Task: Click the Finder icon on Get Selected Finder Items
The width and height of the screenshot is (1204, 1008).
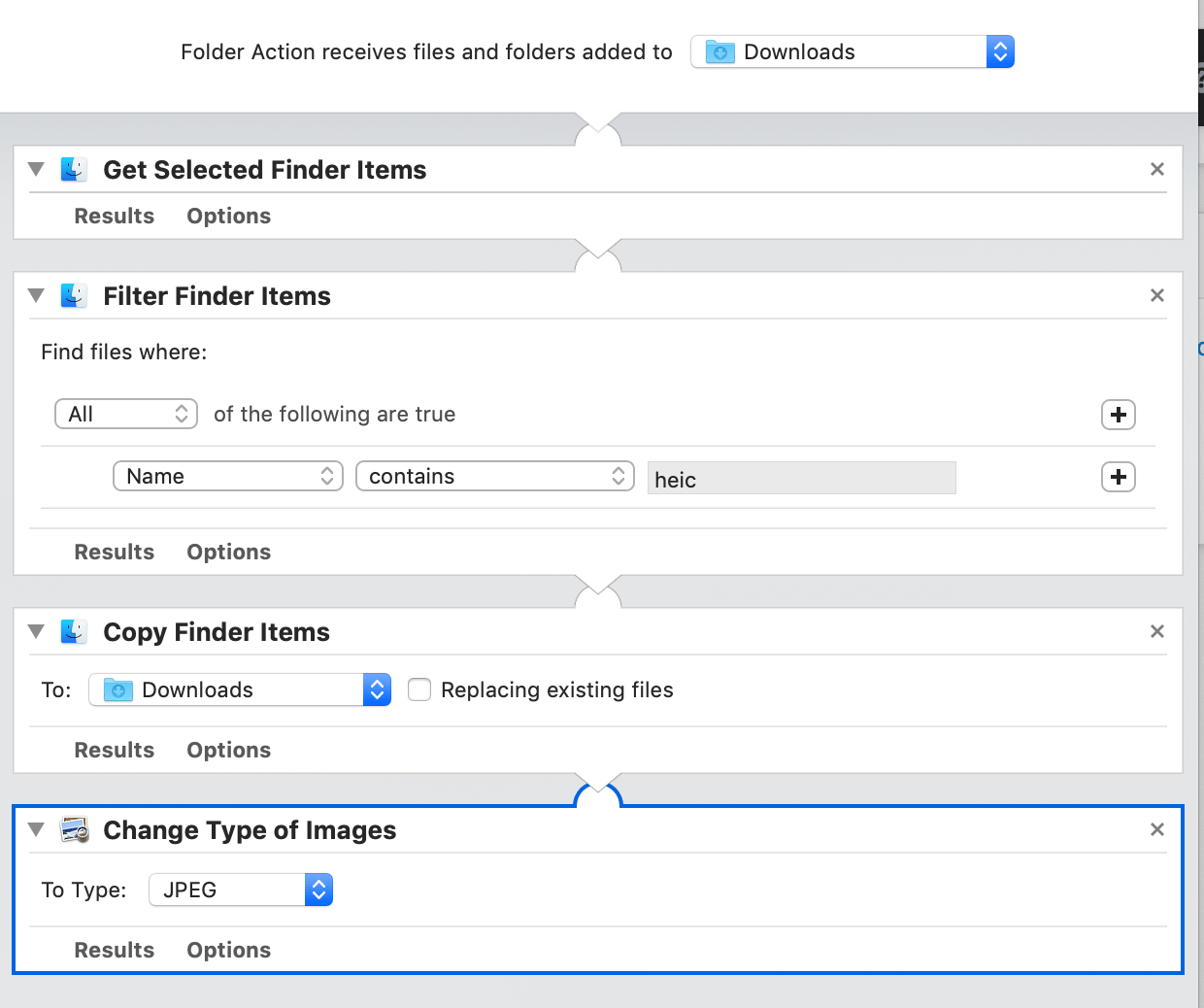Action: tap(73, 169)
